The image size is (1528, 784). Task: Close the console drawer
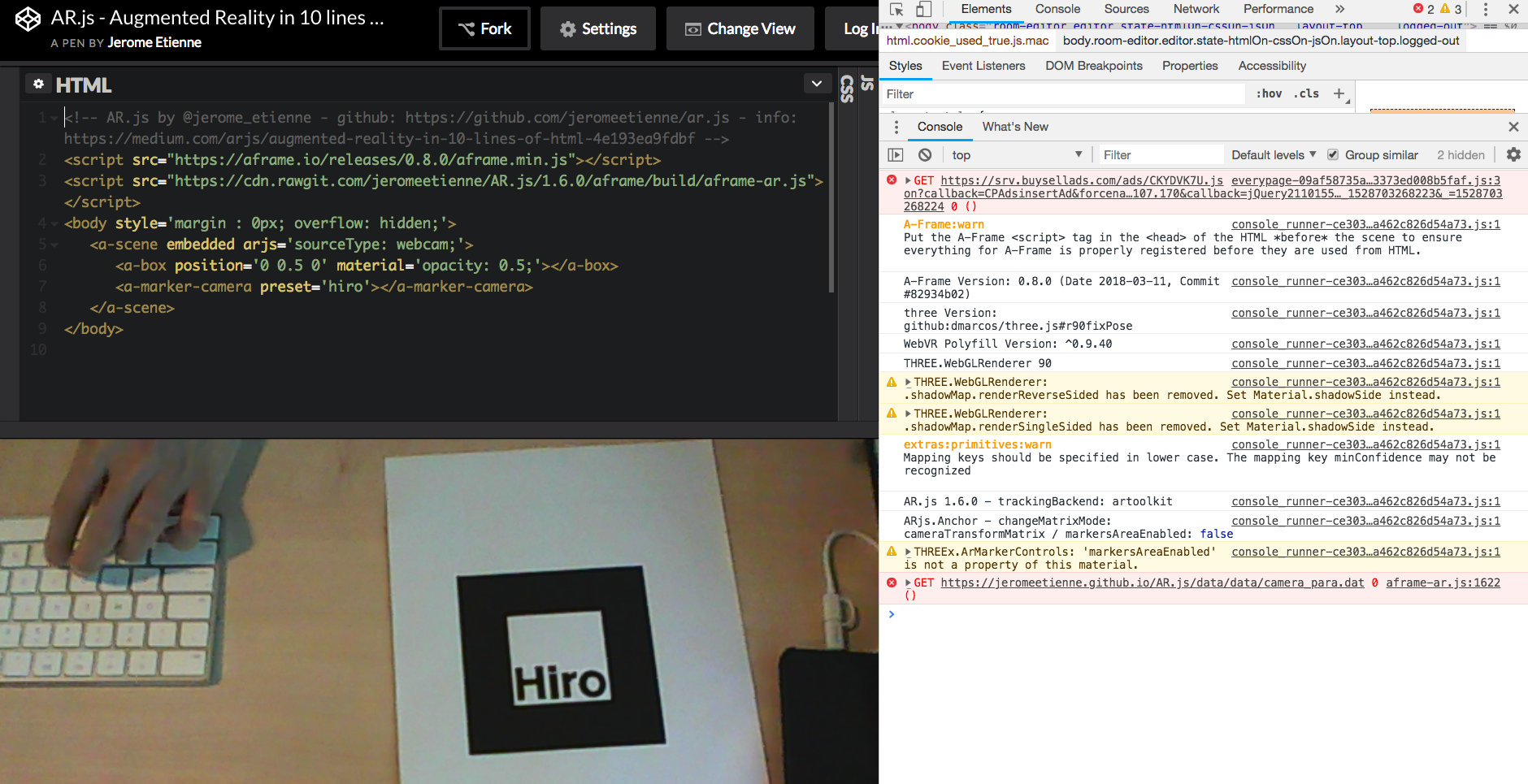coord(1513,127)
